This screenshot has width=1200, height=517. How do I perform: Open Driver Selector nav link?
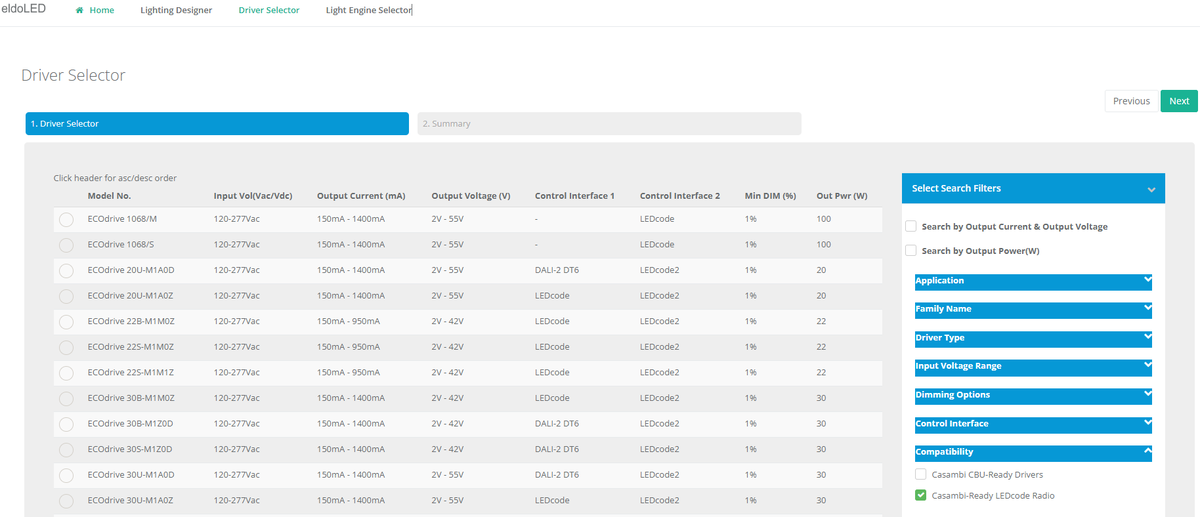[x=269, y=10]
